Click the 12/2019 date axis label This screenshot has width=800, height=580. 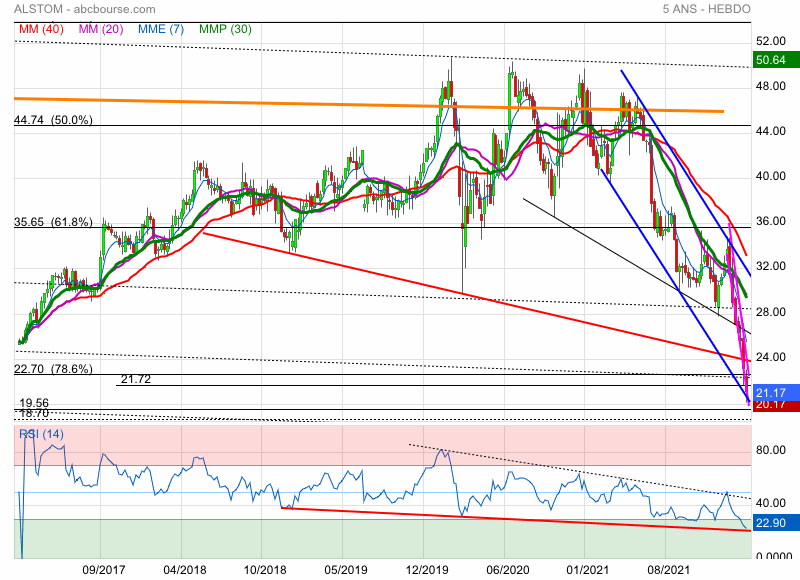pyautogui.click(x=427, y=569)
